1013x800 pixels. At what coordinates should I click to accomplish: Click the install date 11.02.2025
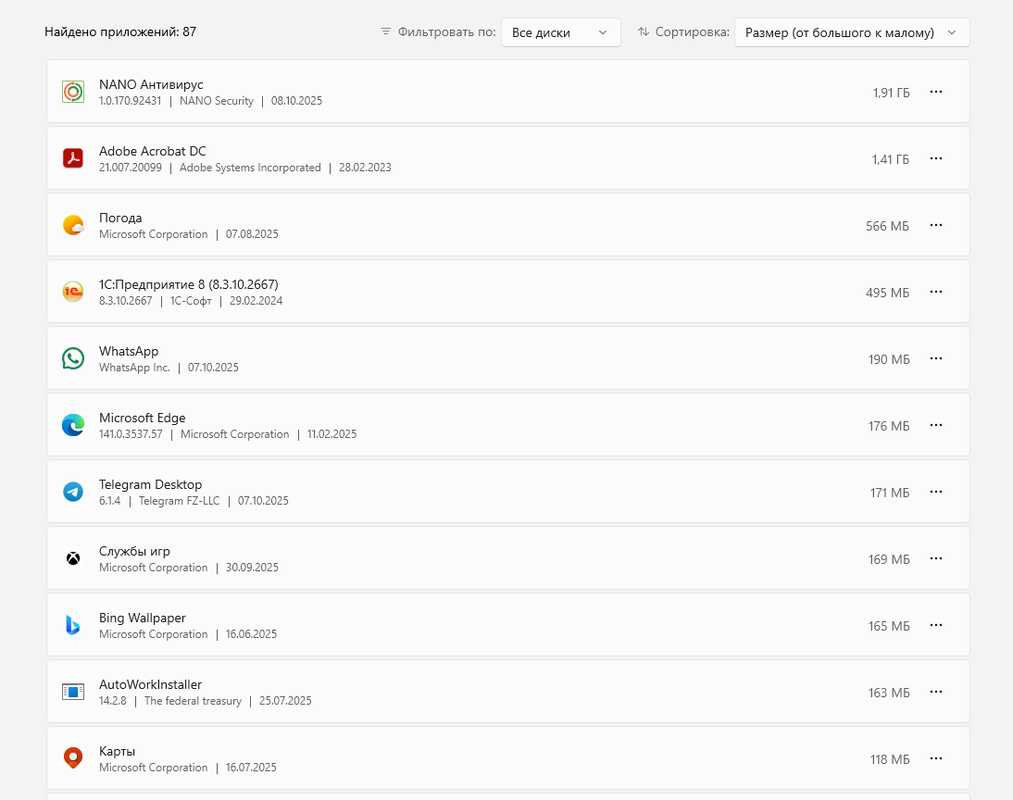tap(332, 434)
